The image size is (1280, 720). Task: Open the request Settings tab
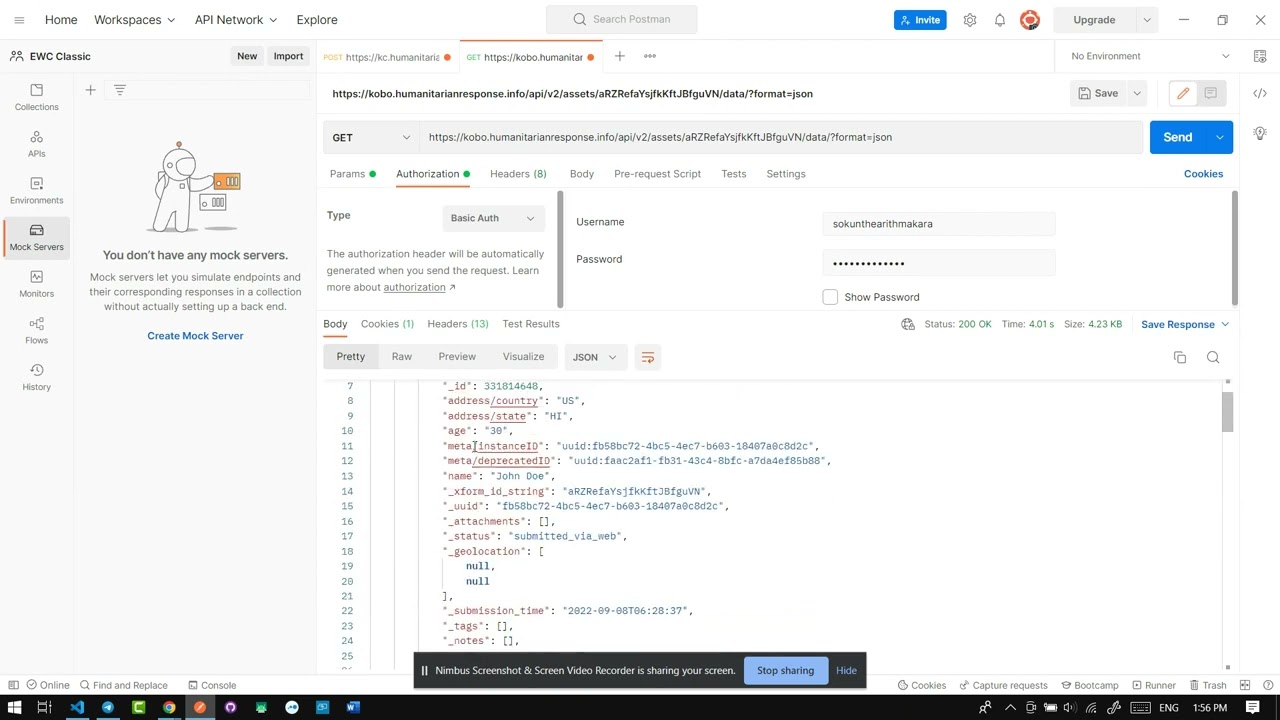click(x=786, y=174)
